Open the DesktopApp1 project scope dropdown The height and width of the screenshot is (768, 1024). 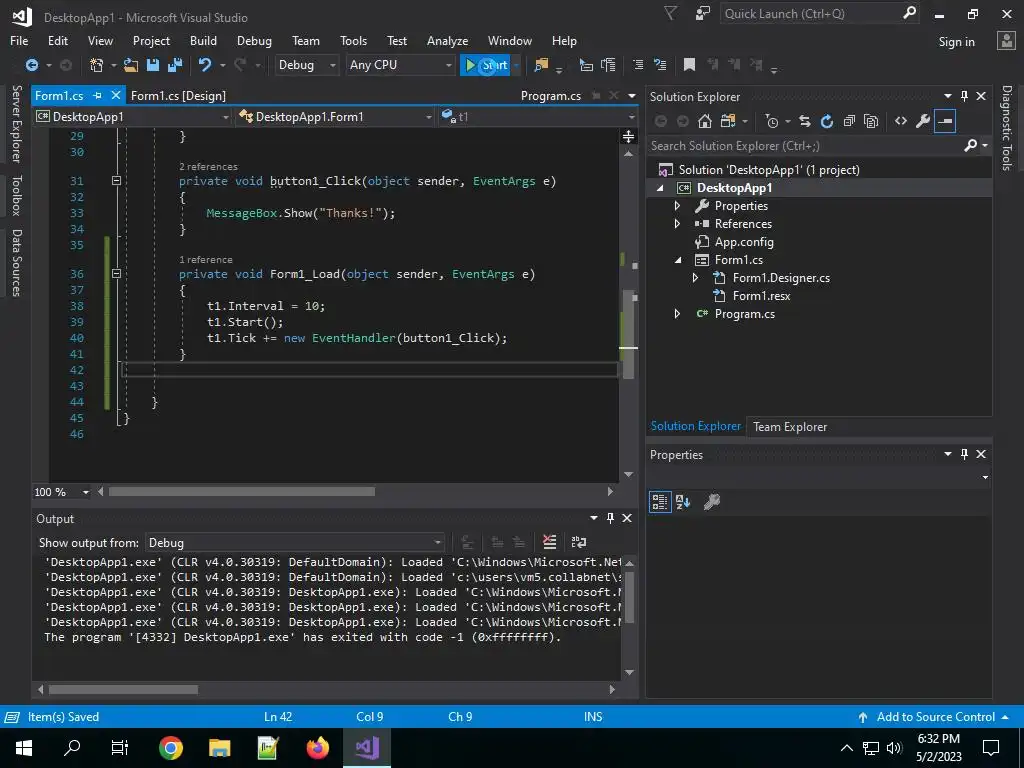[133, 117]
